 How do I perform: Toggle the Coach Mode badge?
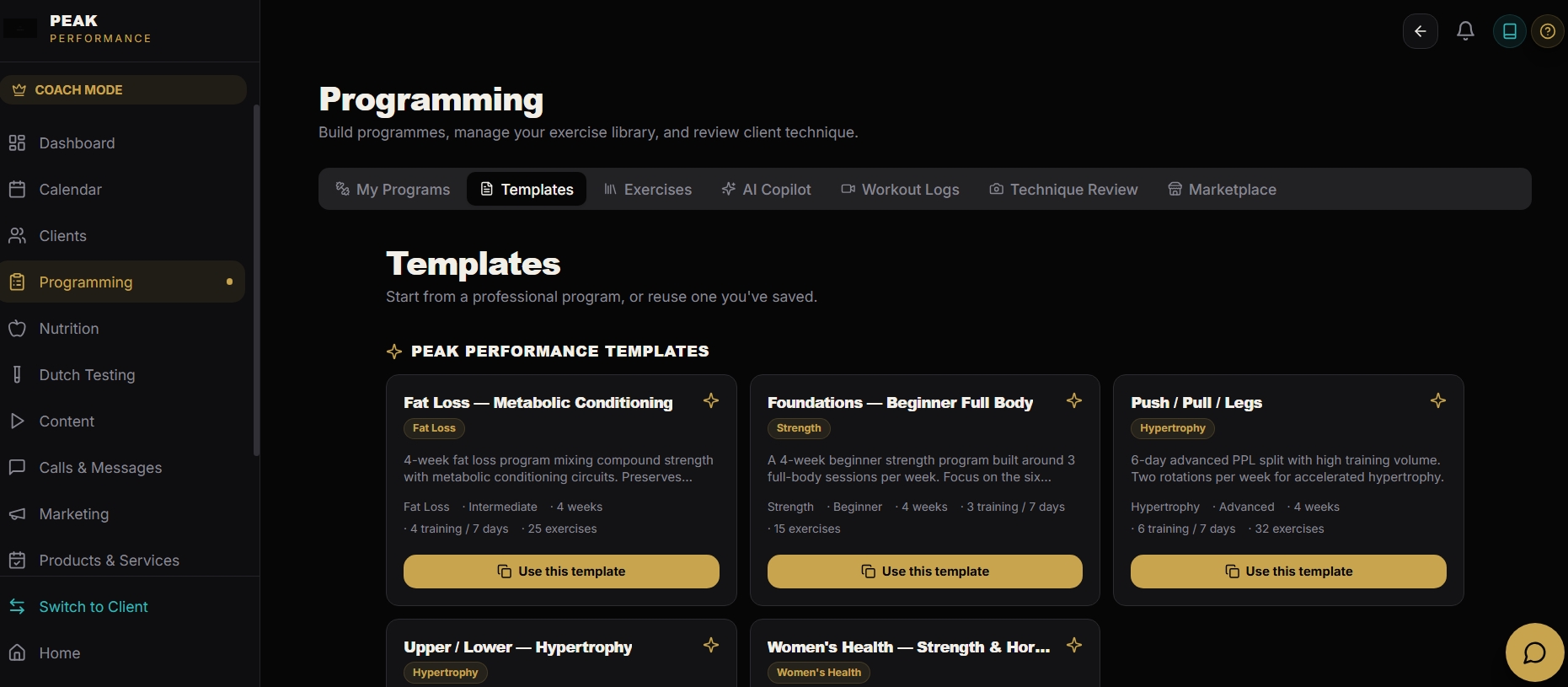(x=123, y=89)
